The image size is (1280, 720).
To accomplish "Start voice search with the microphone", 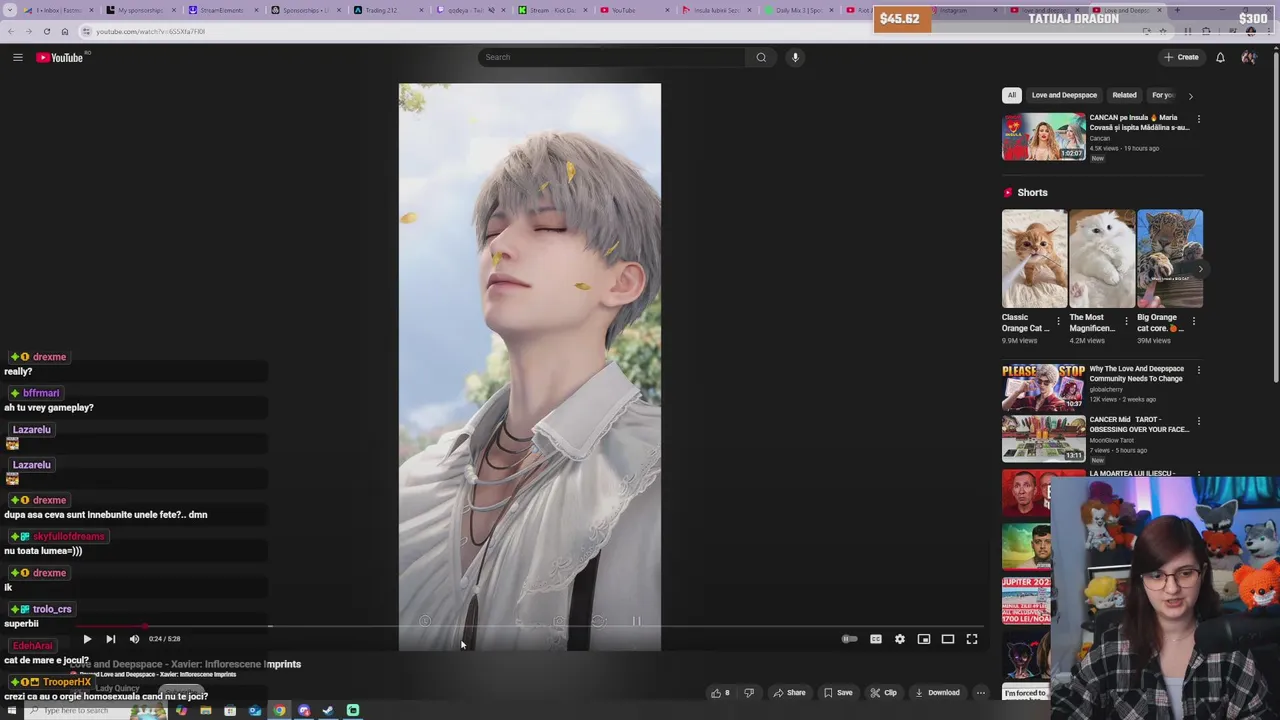I will [795, 57].
